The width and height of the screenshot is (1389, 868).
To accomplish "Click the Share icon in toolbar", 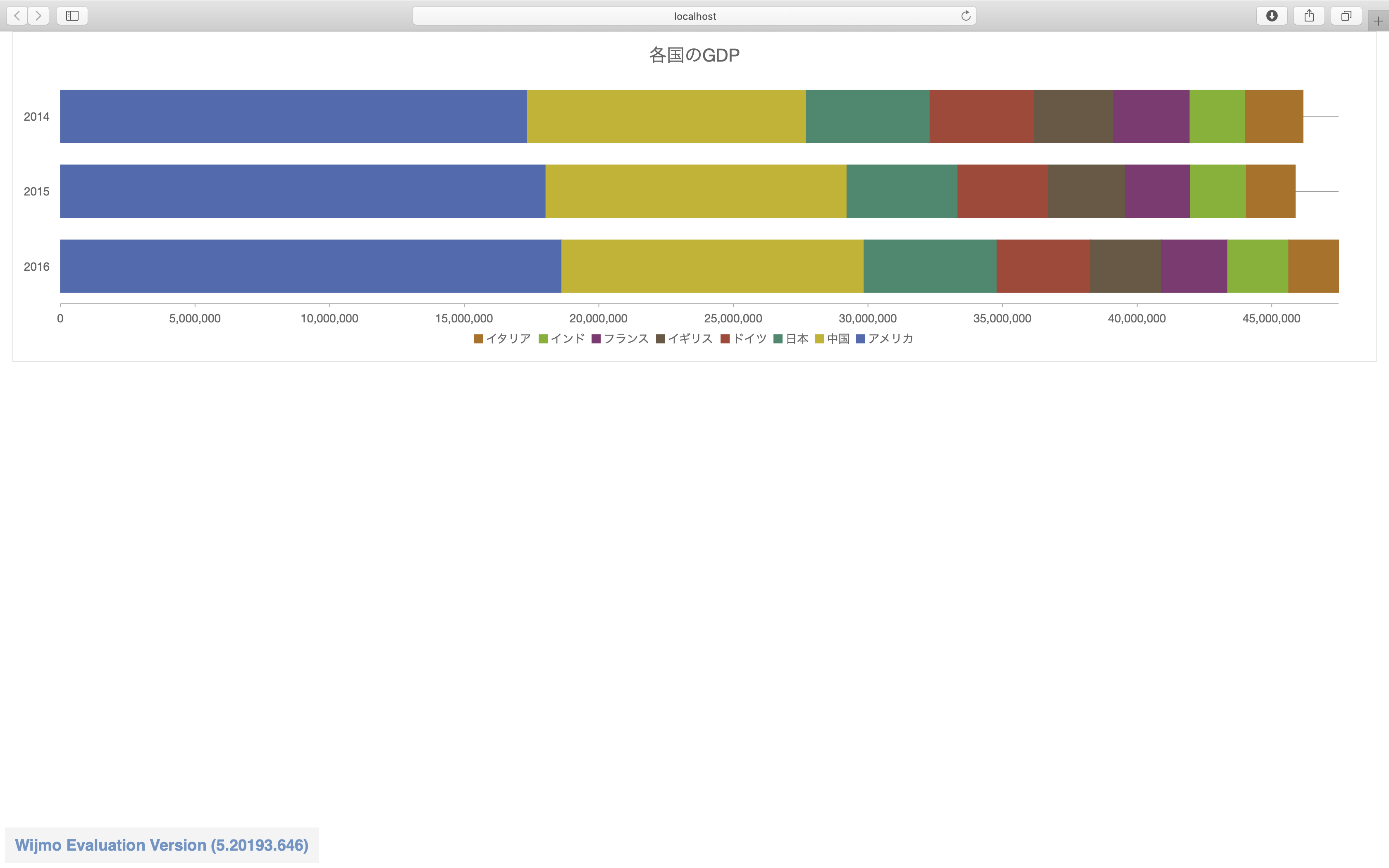I will [1309, 16].
